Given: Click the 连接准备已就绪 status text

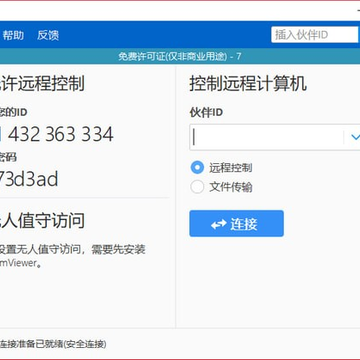Looking at the screenshot, I should (x=53, y=344).
